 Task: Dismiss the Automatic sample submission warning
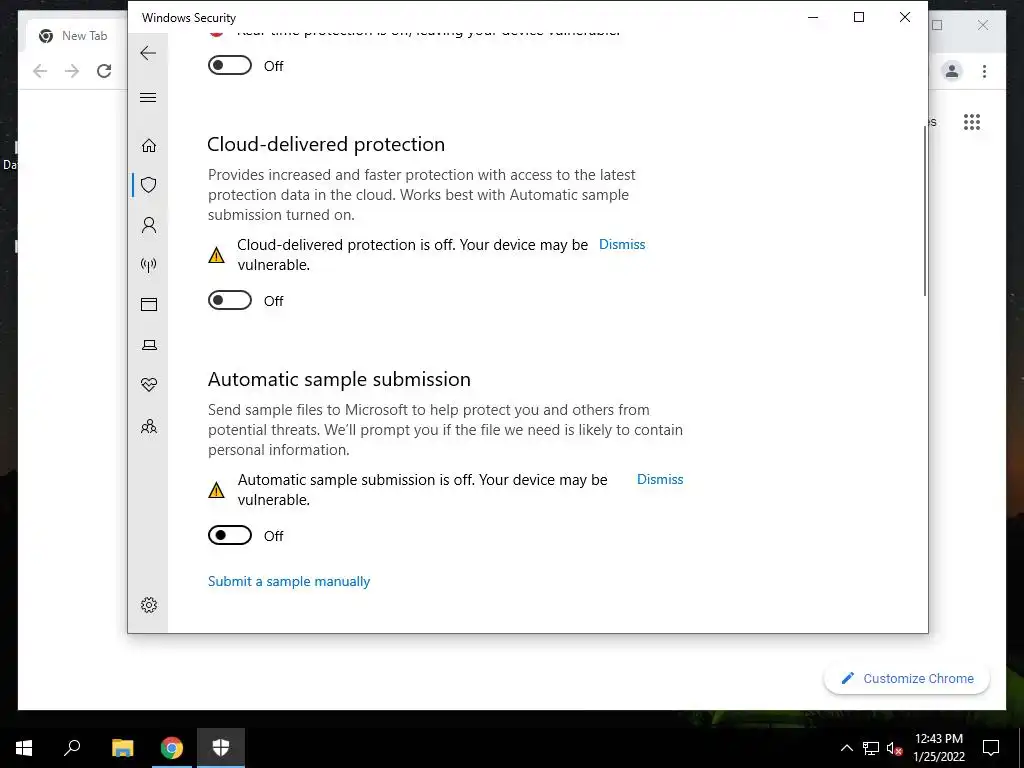tap(660, 479)
